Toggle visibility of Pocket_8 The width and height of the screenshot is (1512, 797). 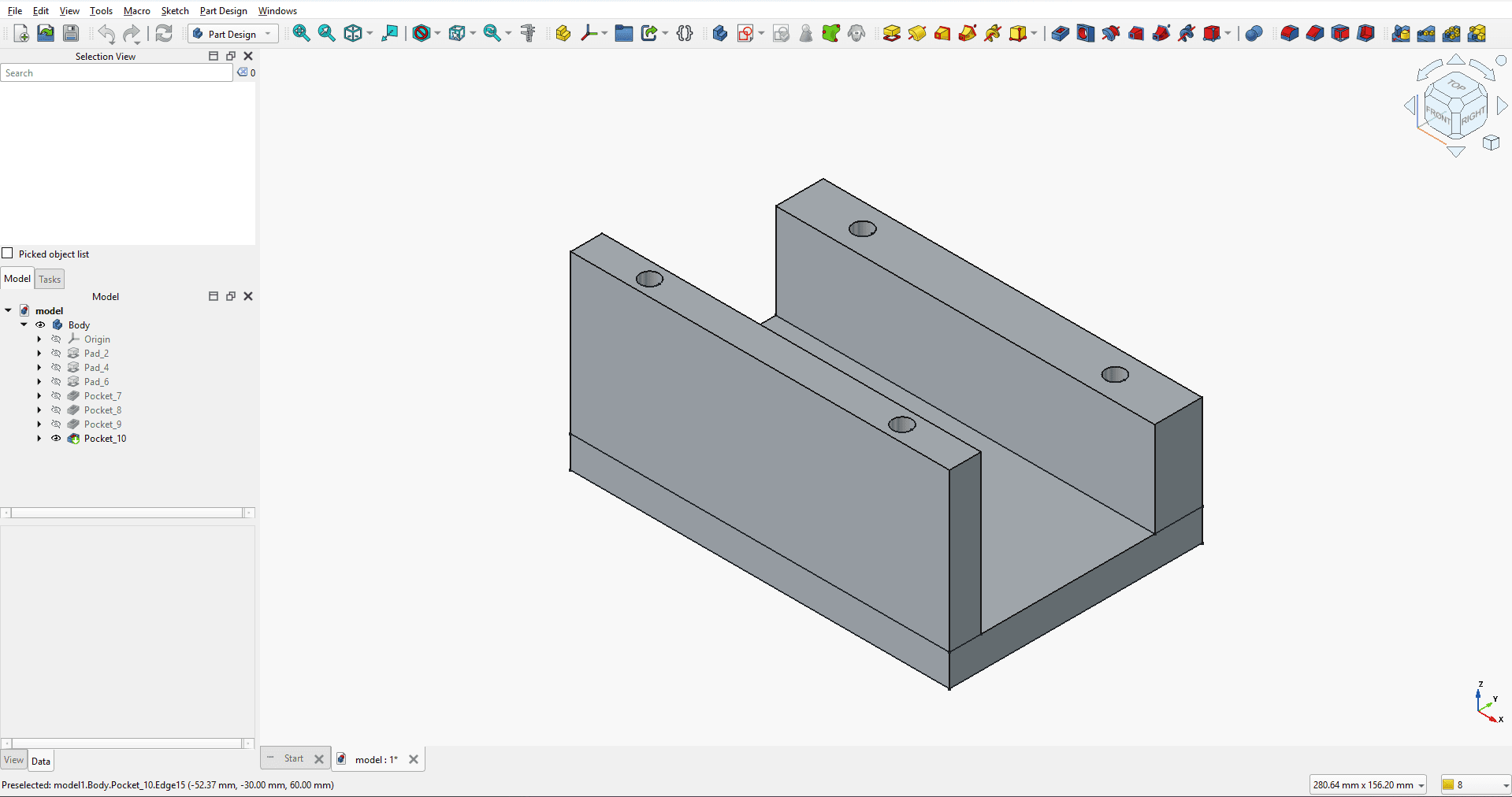(x=56, y=410)
